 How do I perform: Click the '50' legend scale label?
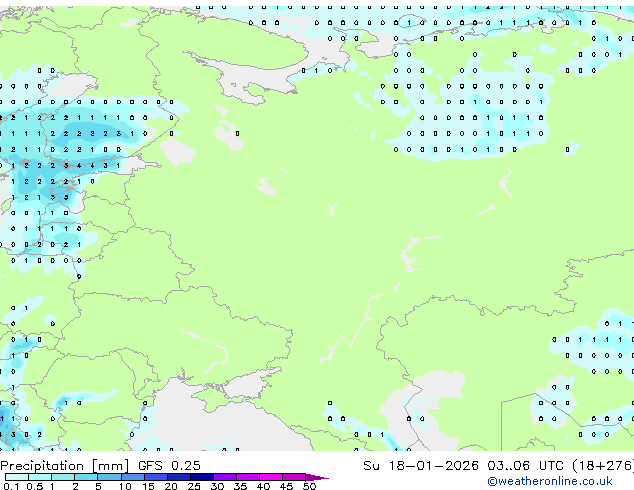coord(309,486)
